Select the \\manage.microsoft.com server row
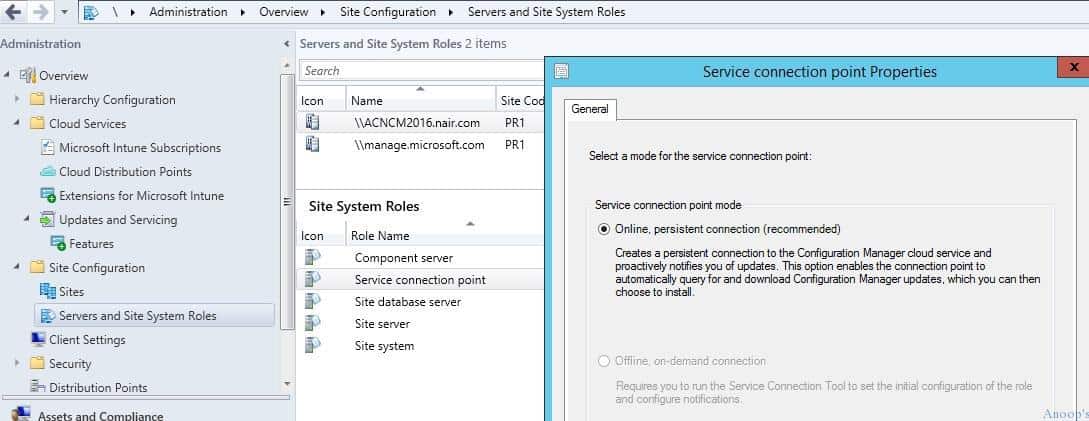Viewport: 1089px width, 421px height. point(419,145)
